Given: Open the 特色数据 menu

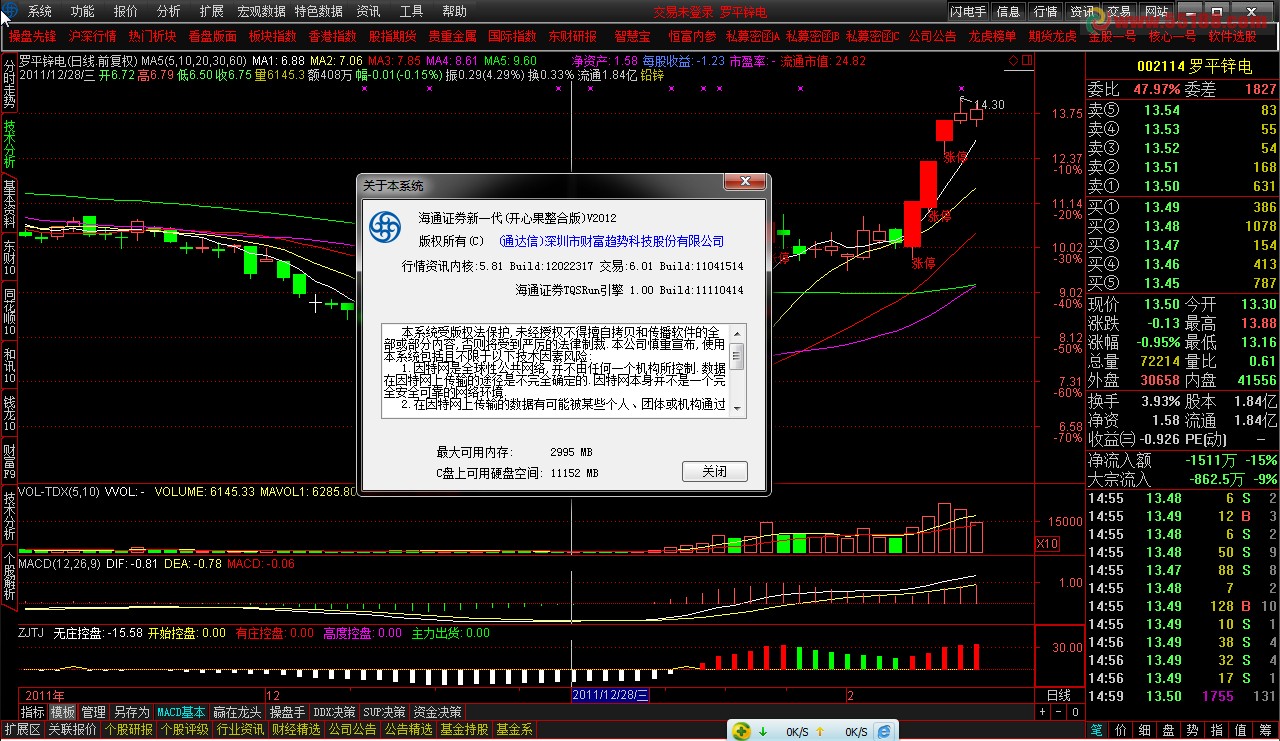Looking at the screenshot, I should (318, 12).
